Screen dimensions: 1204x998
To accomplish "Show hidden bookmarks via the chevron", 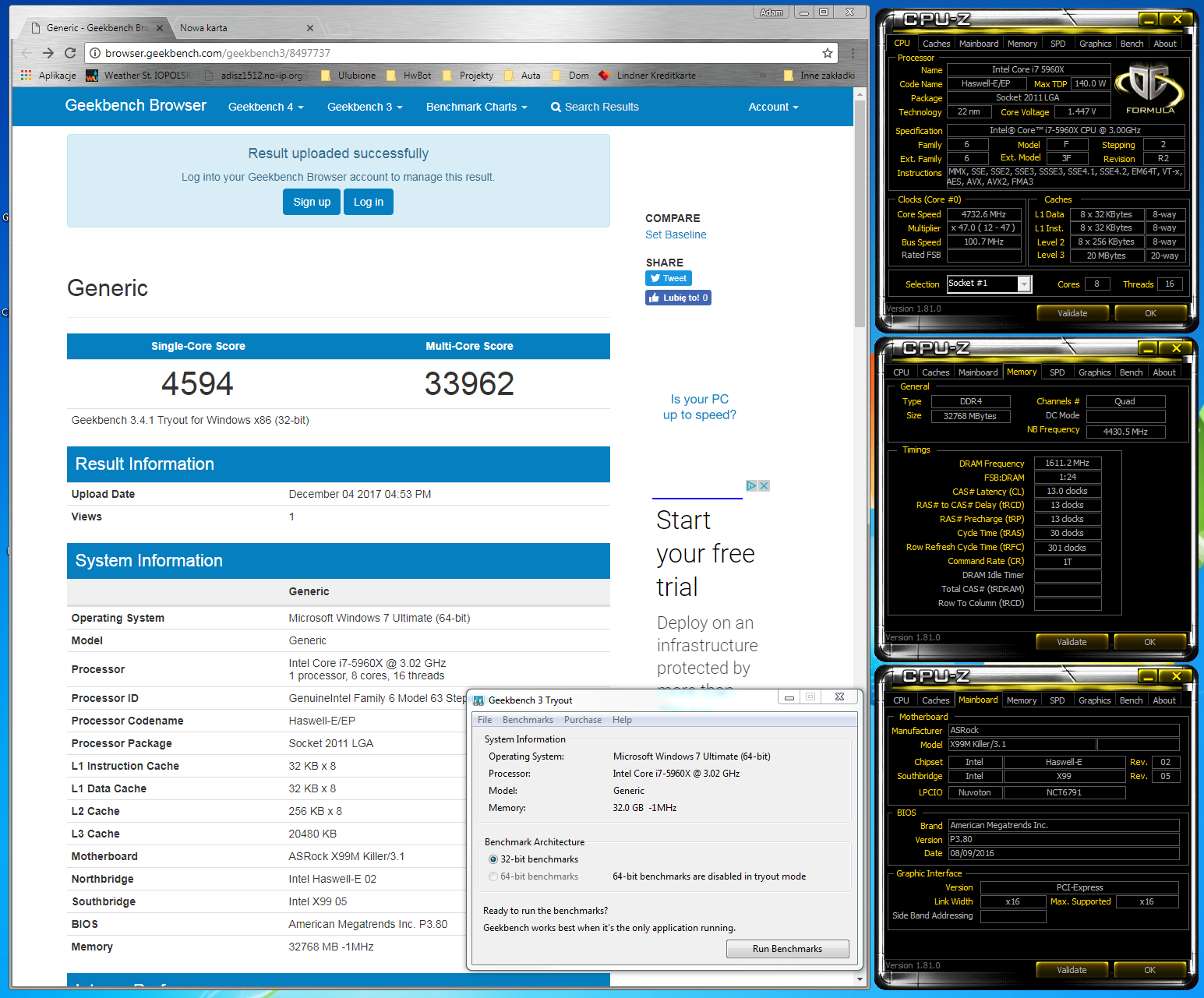I will pos(763,76).
